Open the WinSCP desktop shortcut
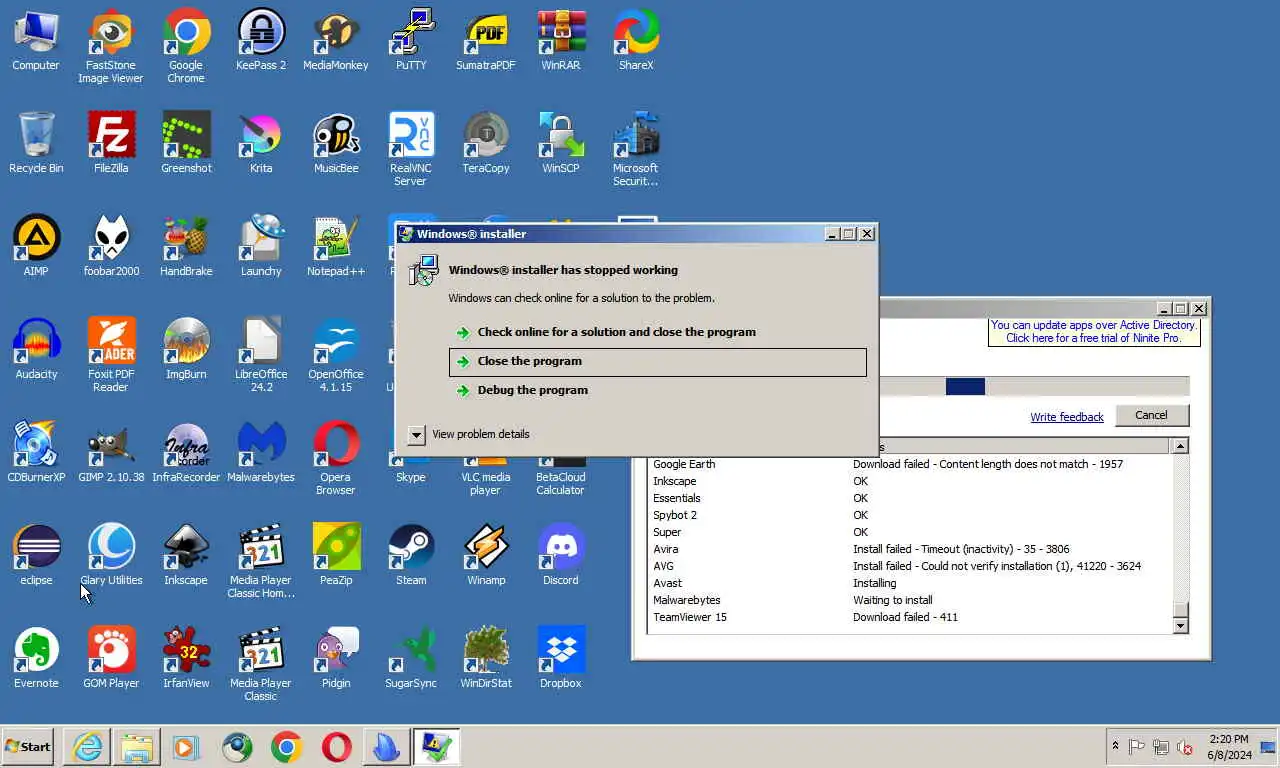The image size is (1280, 768). coord(561,143)
